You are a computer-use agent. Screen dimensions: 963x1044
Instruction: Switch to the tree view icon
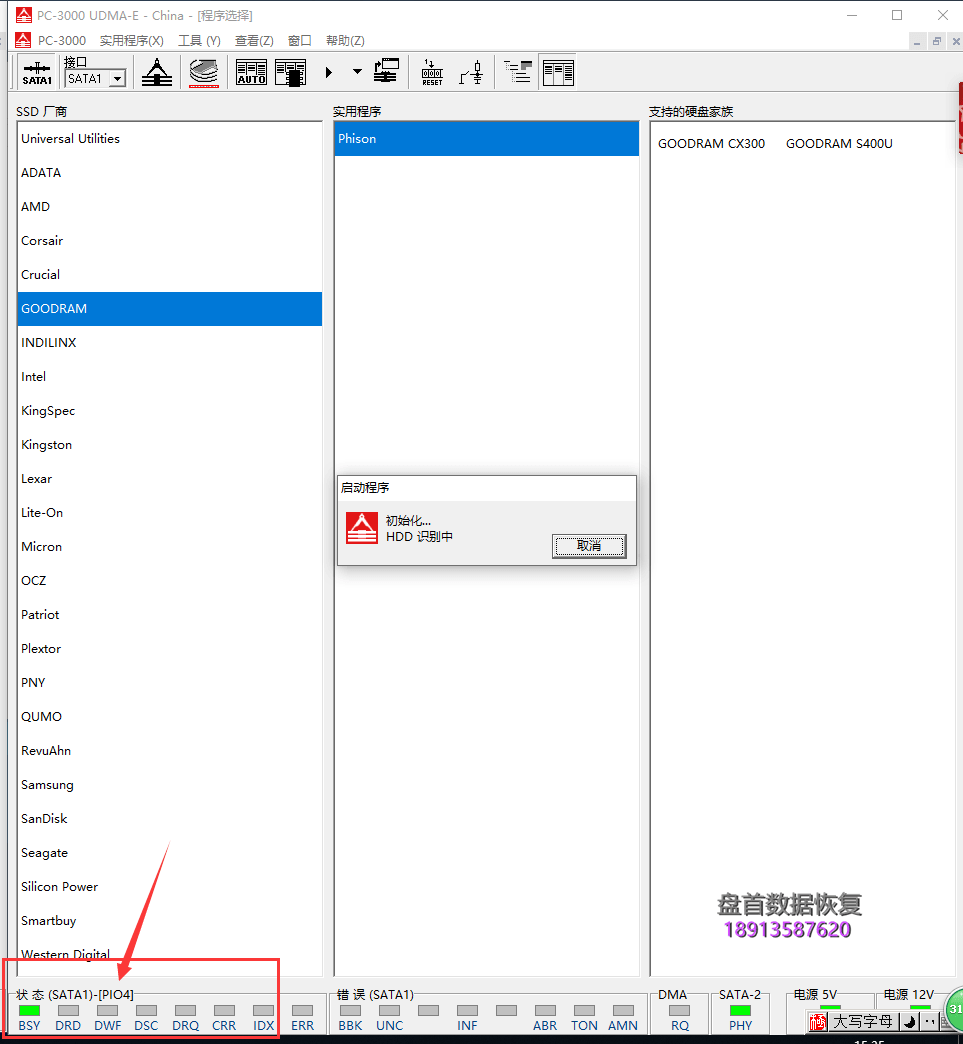518,72
